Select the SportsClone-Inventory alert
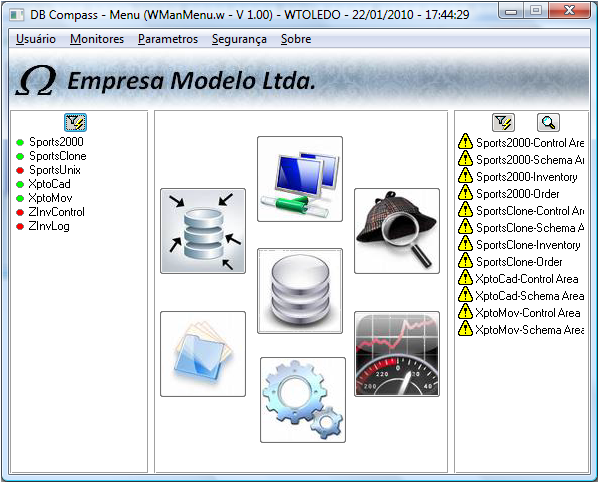 click(528, 245)
